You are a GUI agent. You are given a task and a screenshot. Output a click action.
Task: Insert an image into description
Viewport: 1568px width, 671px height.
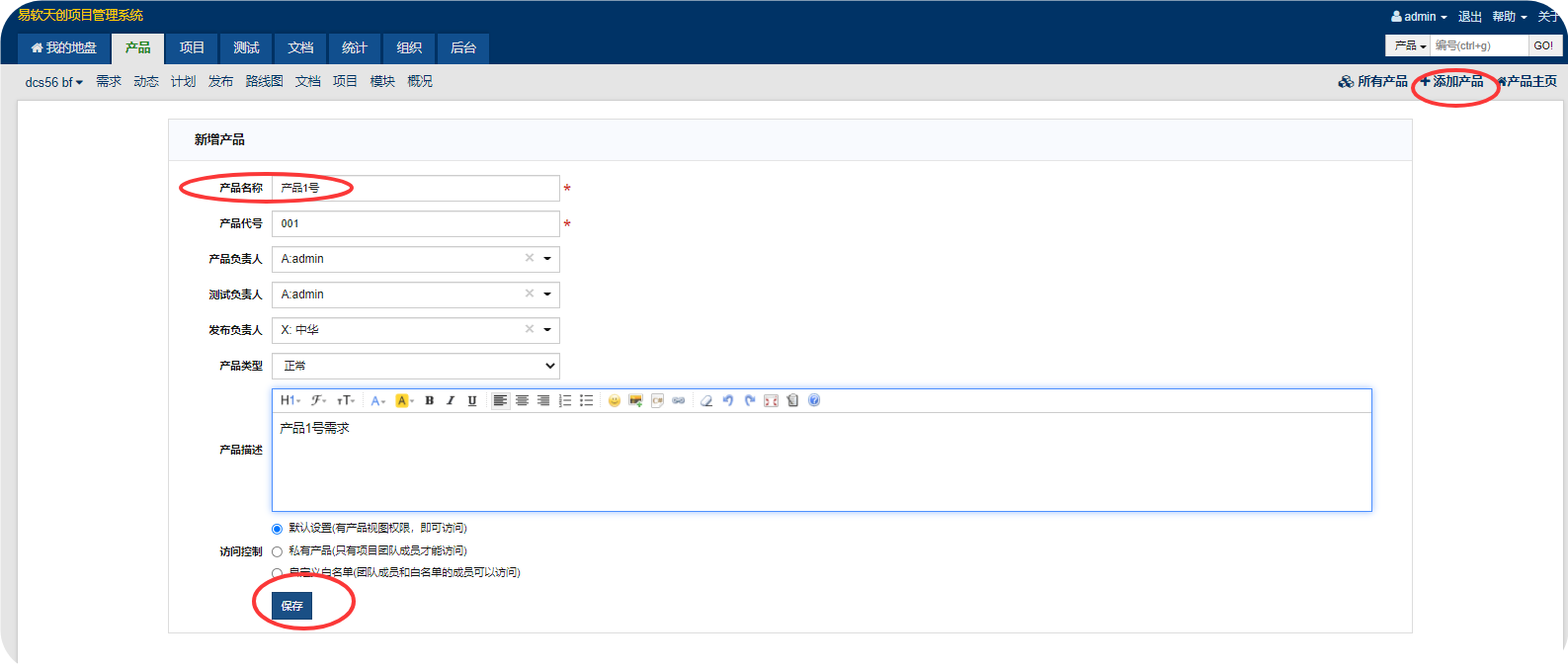coord(635,400)
